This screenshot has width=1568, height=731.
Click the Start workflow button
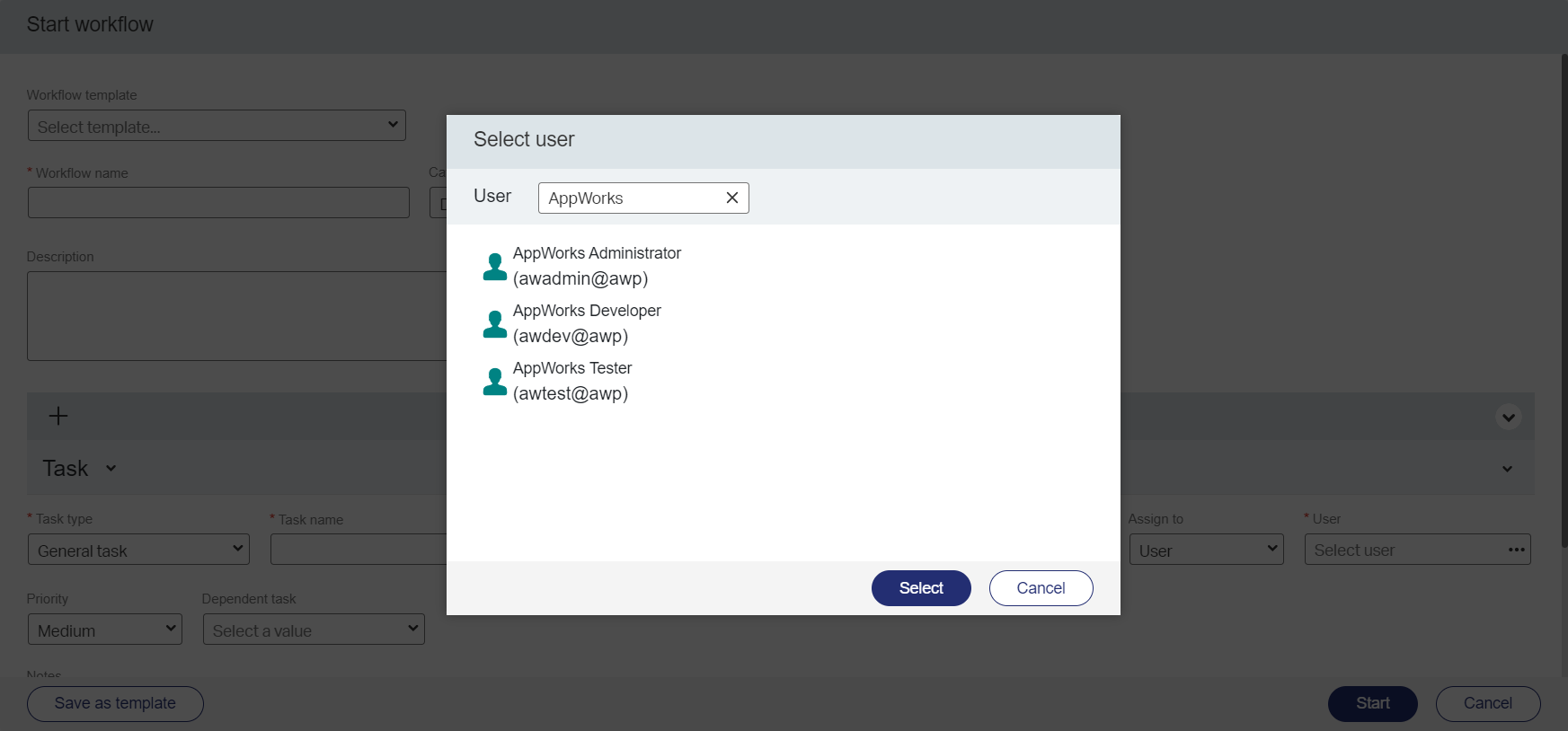(1372, 704)
